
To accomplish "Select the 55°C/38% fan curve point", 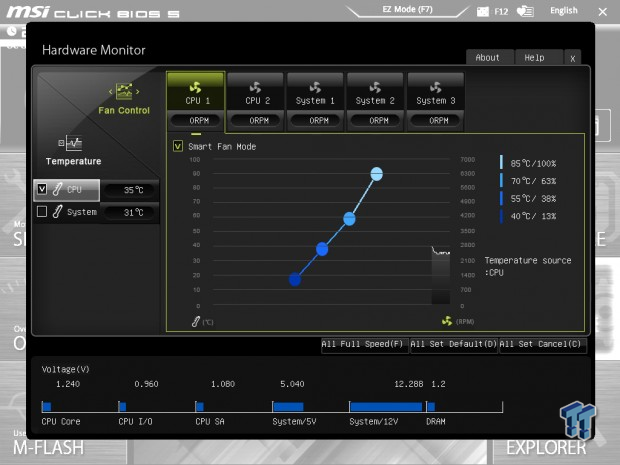I will pos(322,249).
